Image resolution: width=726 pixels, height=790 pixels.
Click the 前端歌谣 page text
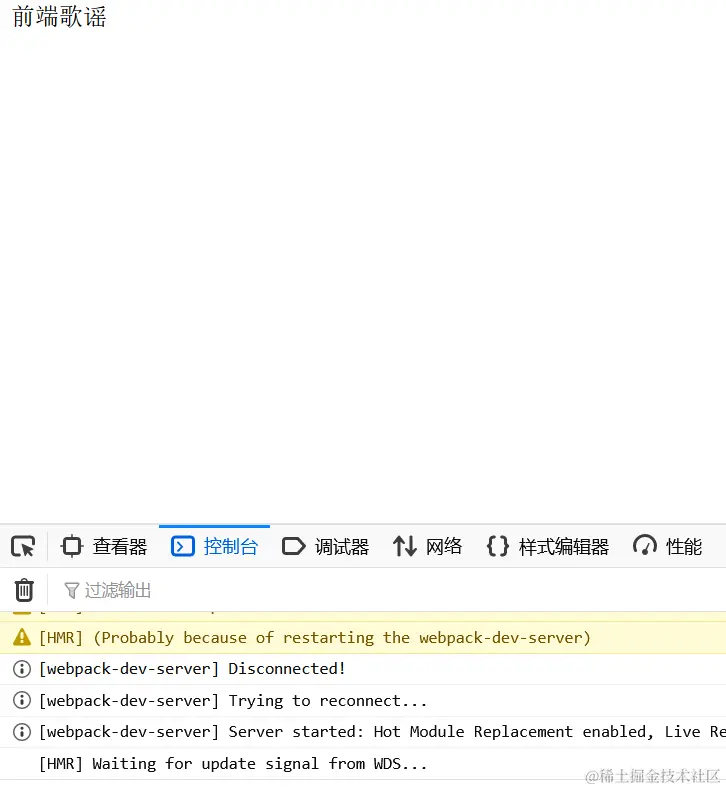(59, 17)
